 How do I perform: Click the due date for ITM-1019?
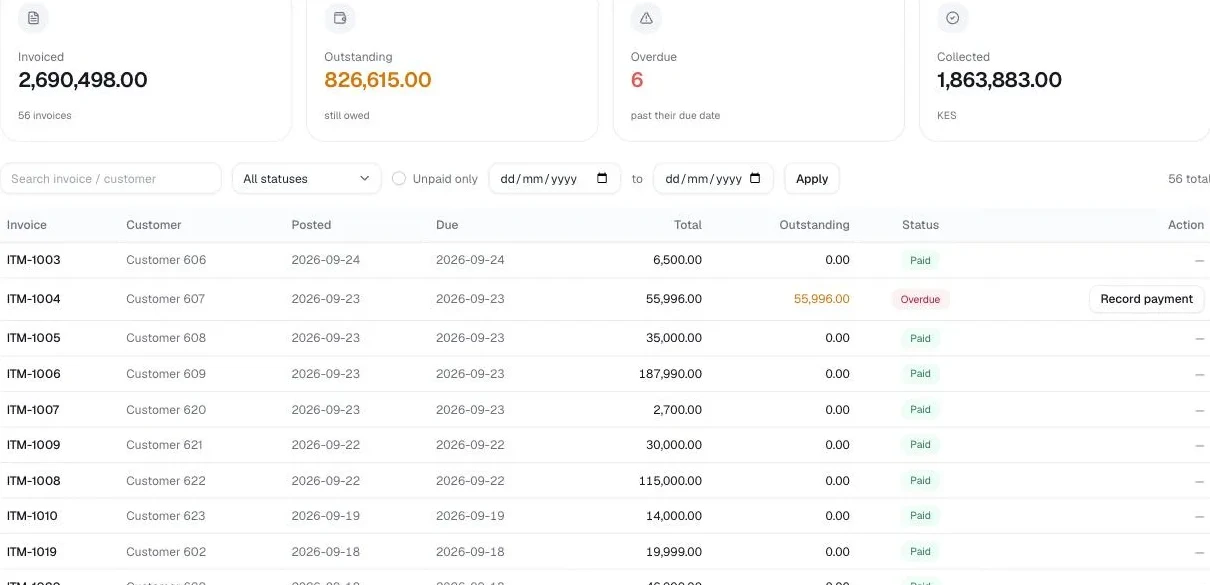470,552
